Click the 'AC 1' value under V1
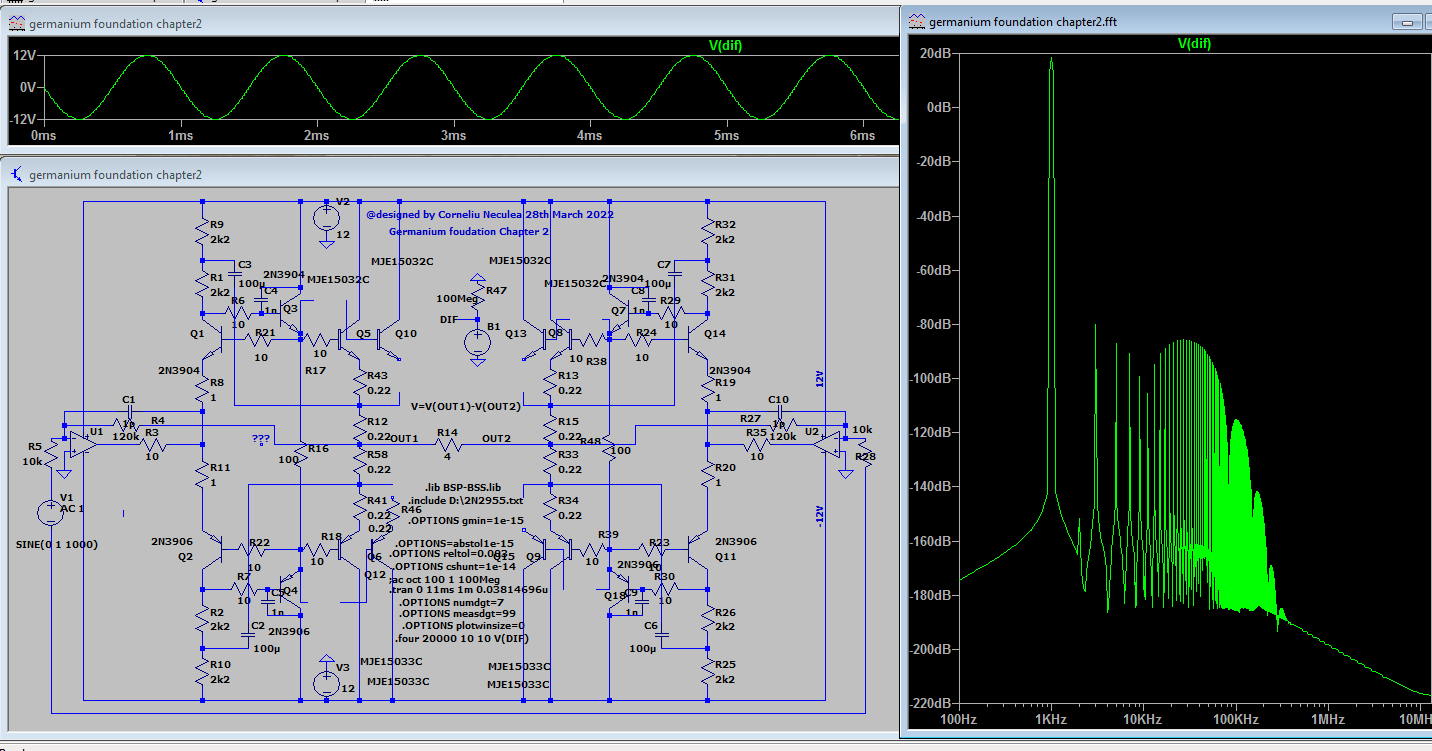The height and width of the screenshot is (751, 1432). click(74, 508)
